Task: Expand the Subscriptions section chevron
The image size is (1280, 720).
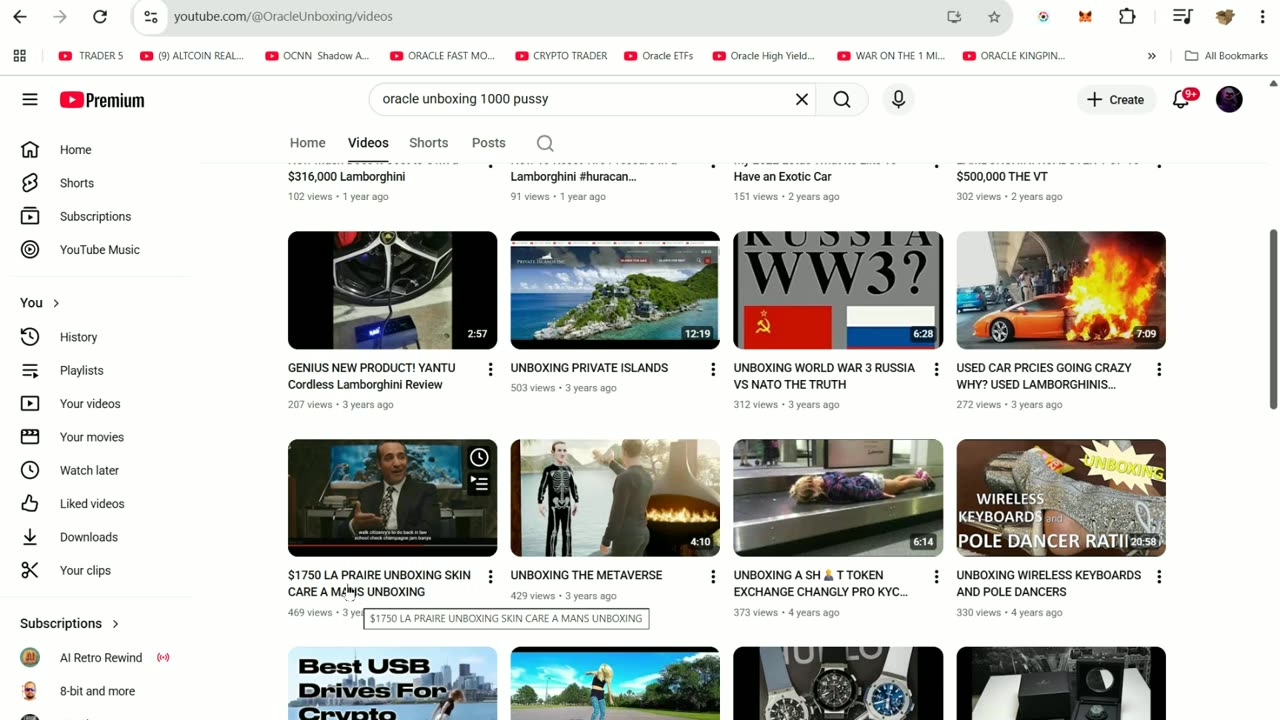Action: click(x=115, y=624)
